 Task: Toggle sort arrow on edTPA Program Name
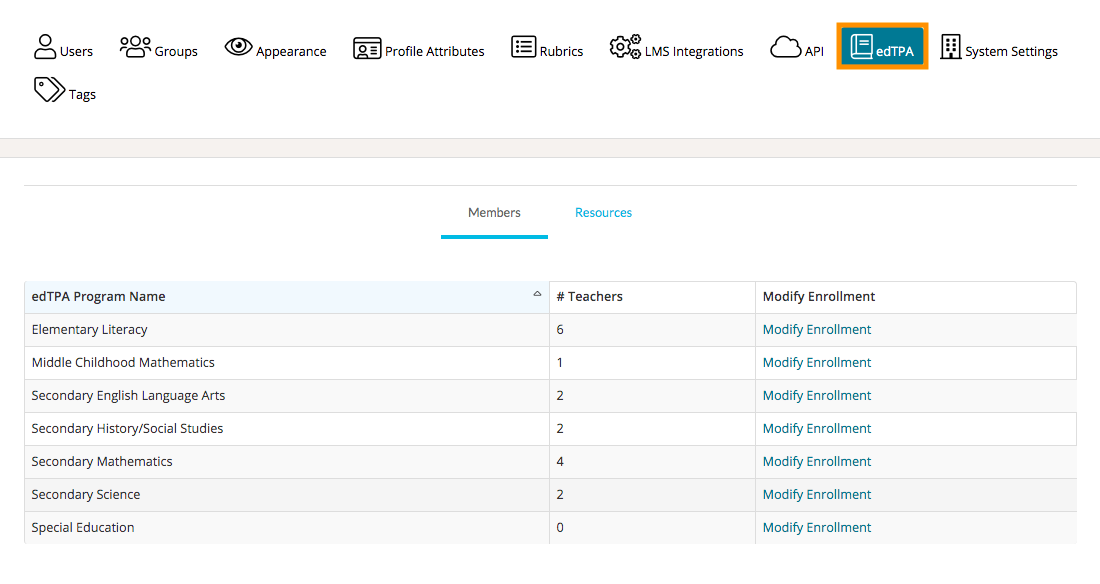point(537,294)
